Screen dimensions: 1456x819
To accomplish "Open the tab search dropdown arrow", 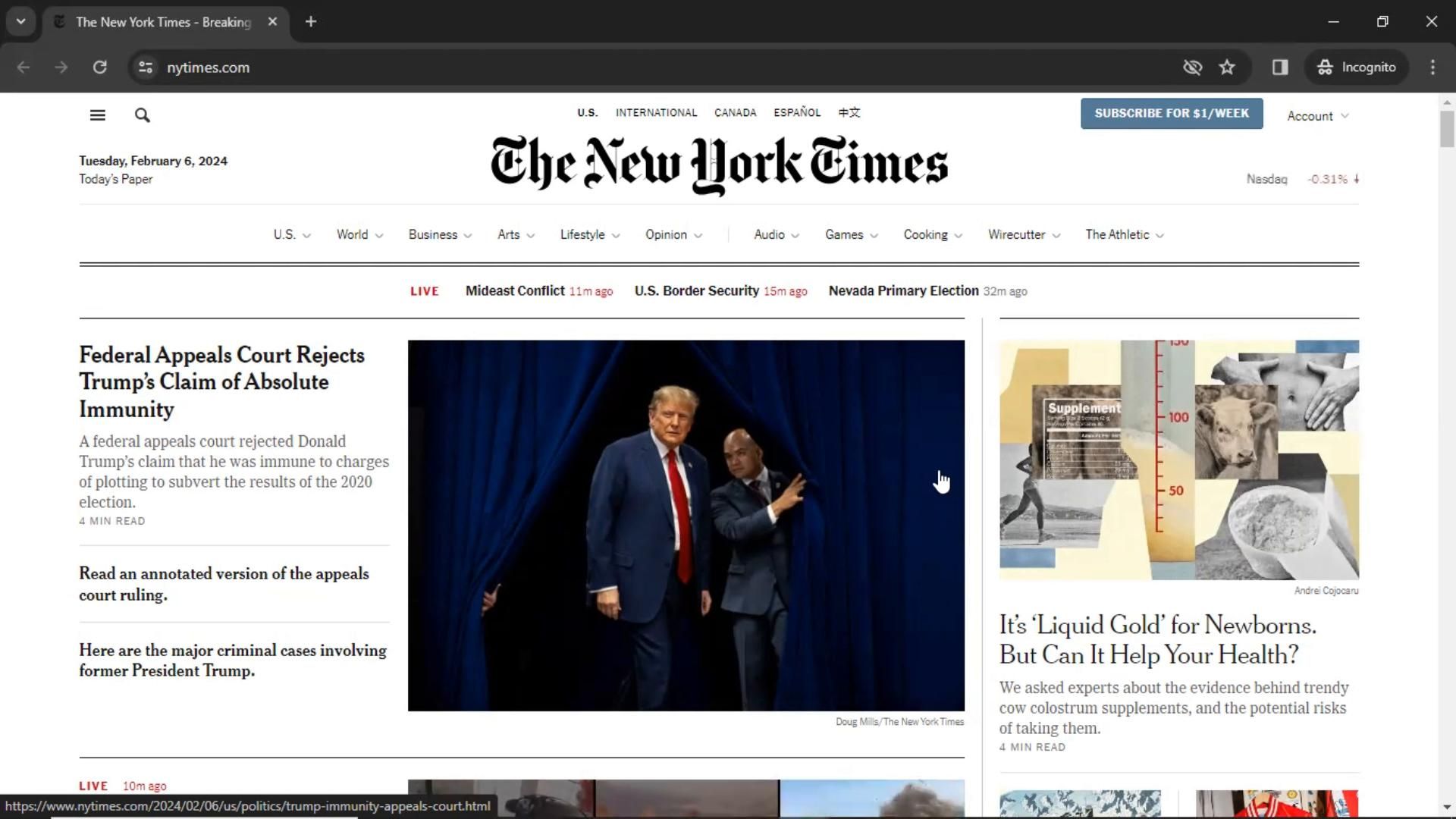I will coord(21,22).
